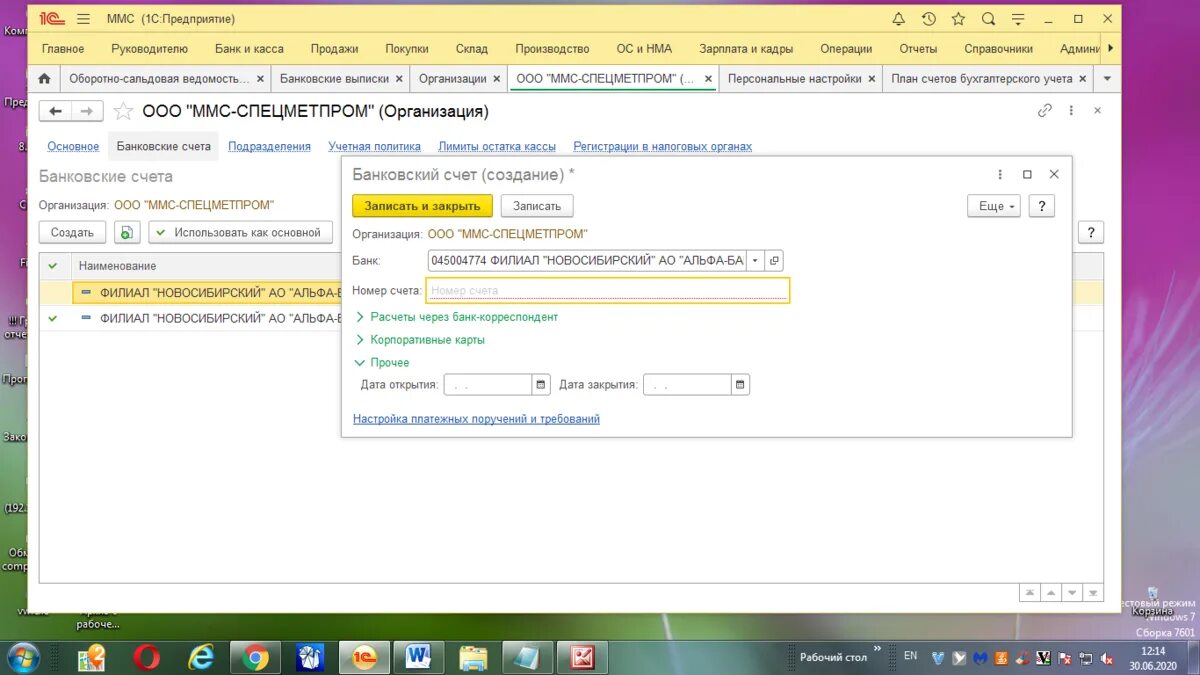The width and height of the screenshot is (1200, 675).
Task: Open favorites star icon in title bar
Action: tap(958, 19)
